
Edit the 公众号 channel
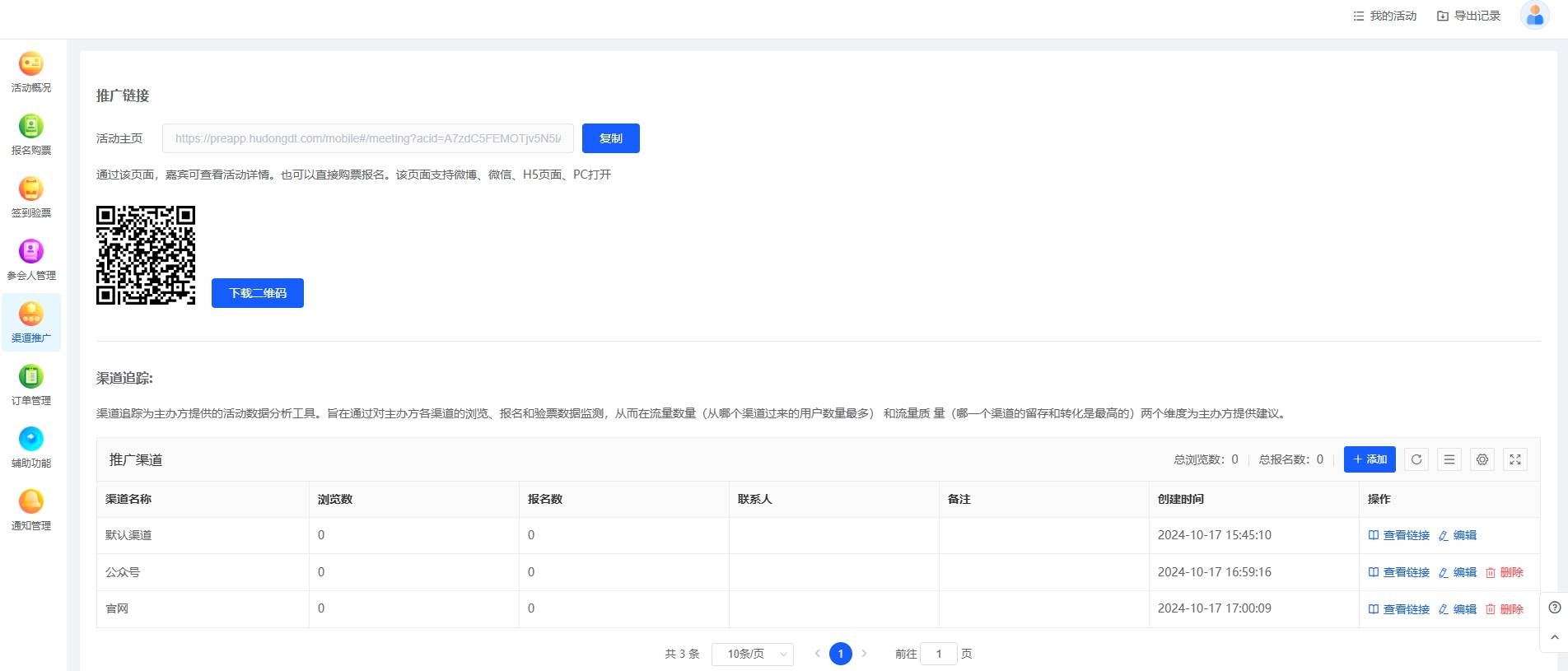[x=1458, y=572]
